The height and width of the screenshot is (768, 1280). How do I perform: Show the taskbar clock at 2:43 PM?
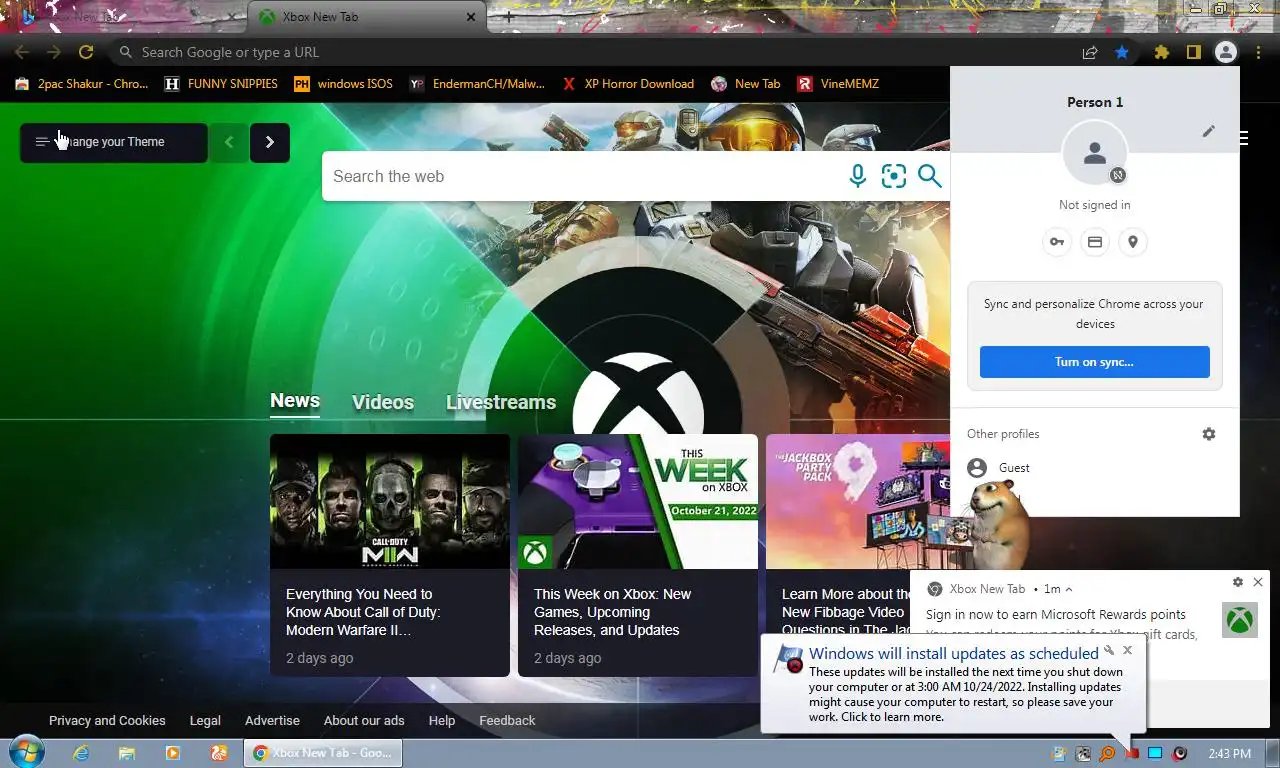(x=1229, y=754)
